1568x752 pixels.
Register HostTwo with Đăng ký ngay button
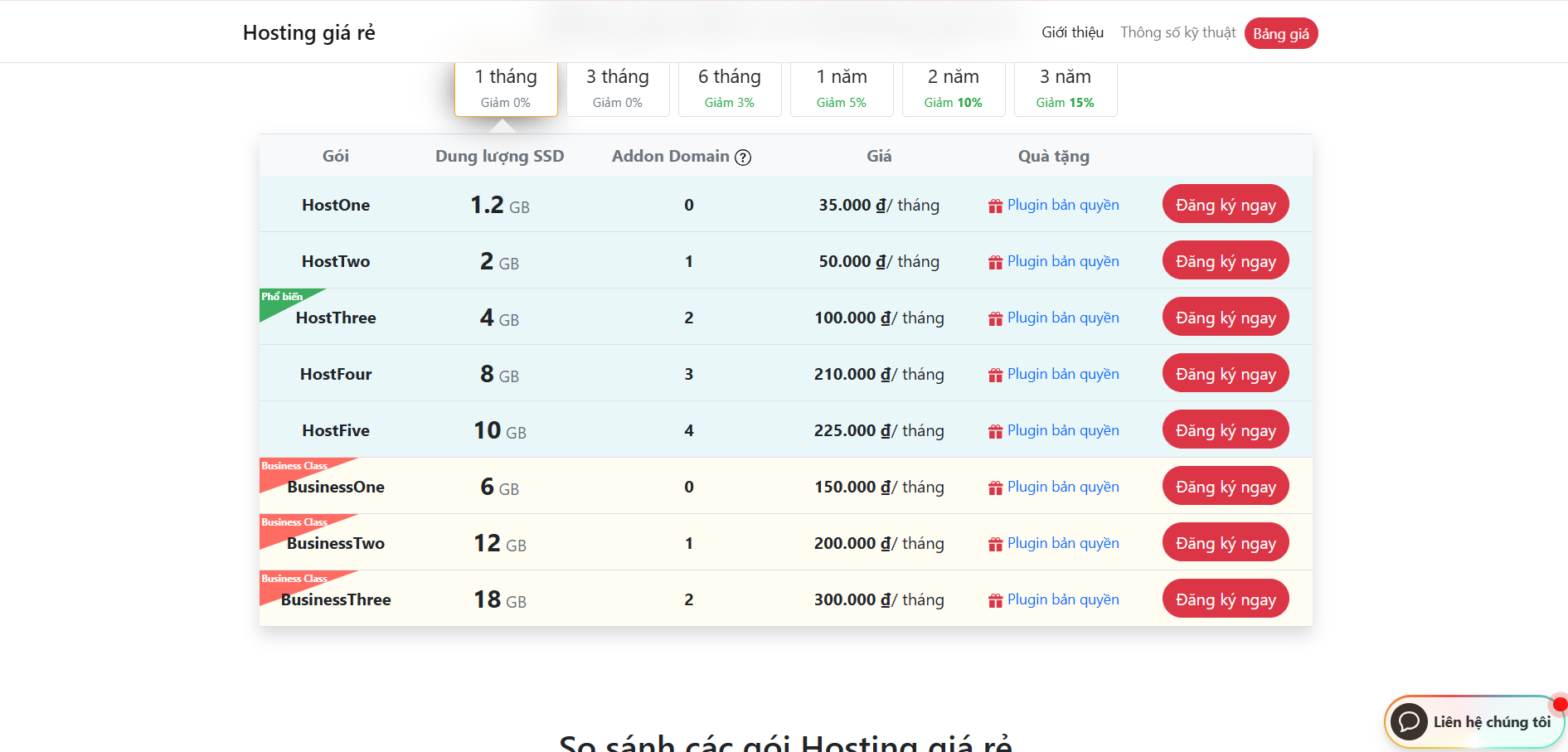coord(1225,261)
